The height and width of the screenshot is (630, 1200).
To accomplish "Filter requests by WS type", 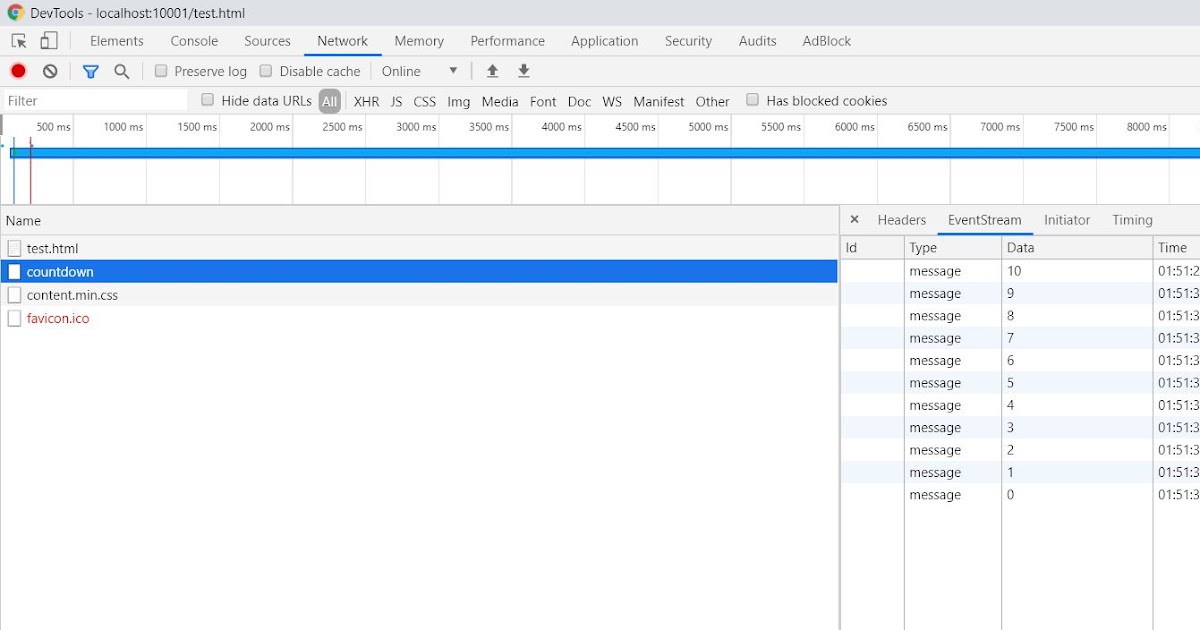I will coord(611,101).
